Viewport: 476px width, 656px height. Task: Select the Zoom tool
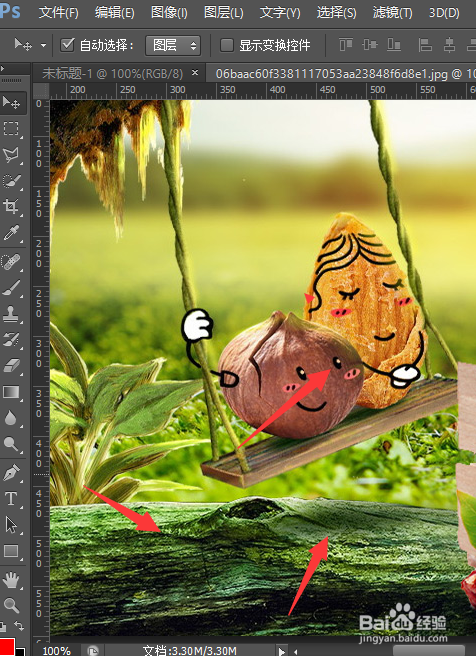coord(11,605)
